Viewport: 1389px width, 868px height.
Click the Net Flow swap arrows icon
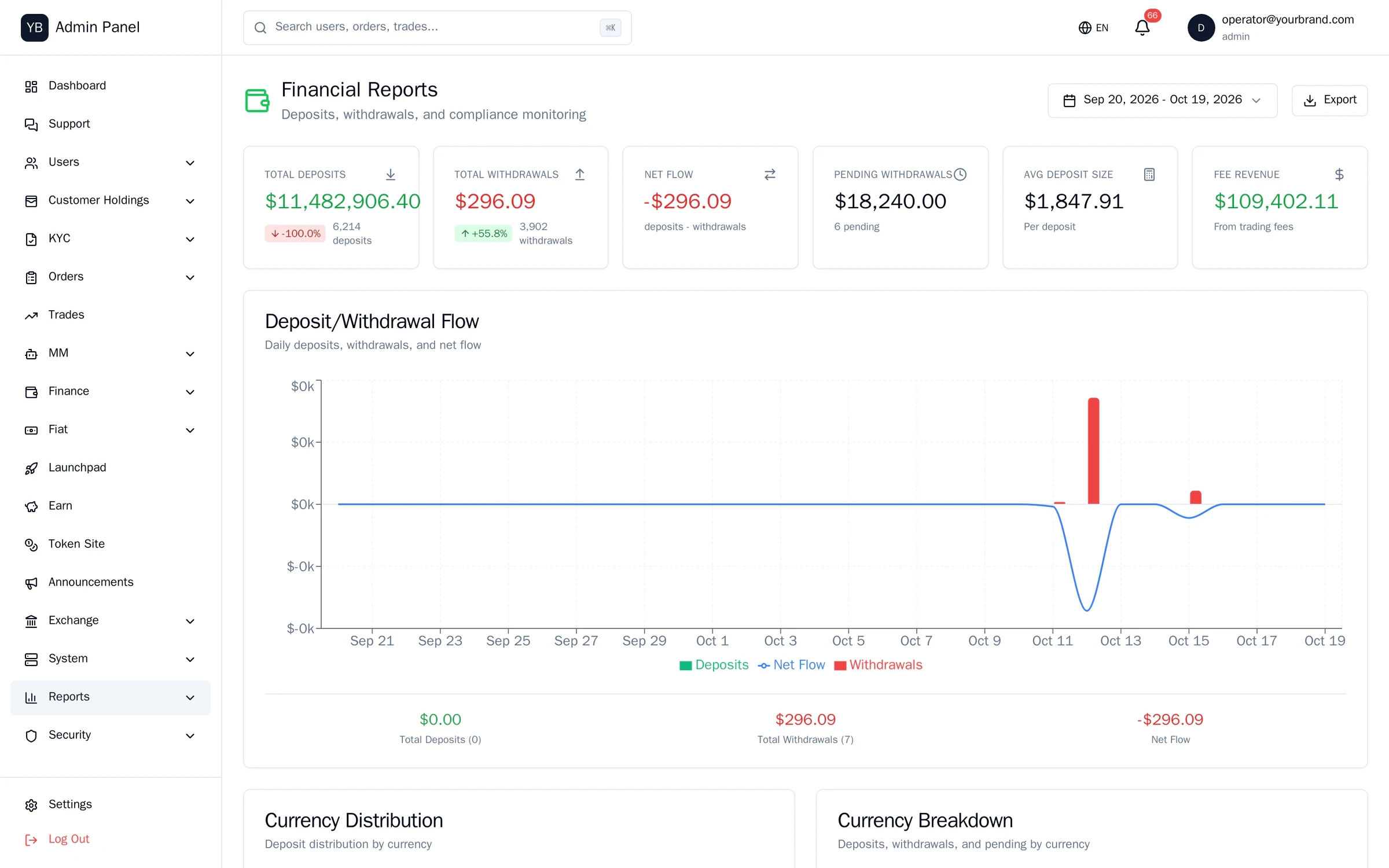770,174
